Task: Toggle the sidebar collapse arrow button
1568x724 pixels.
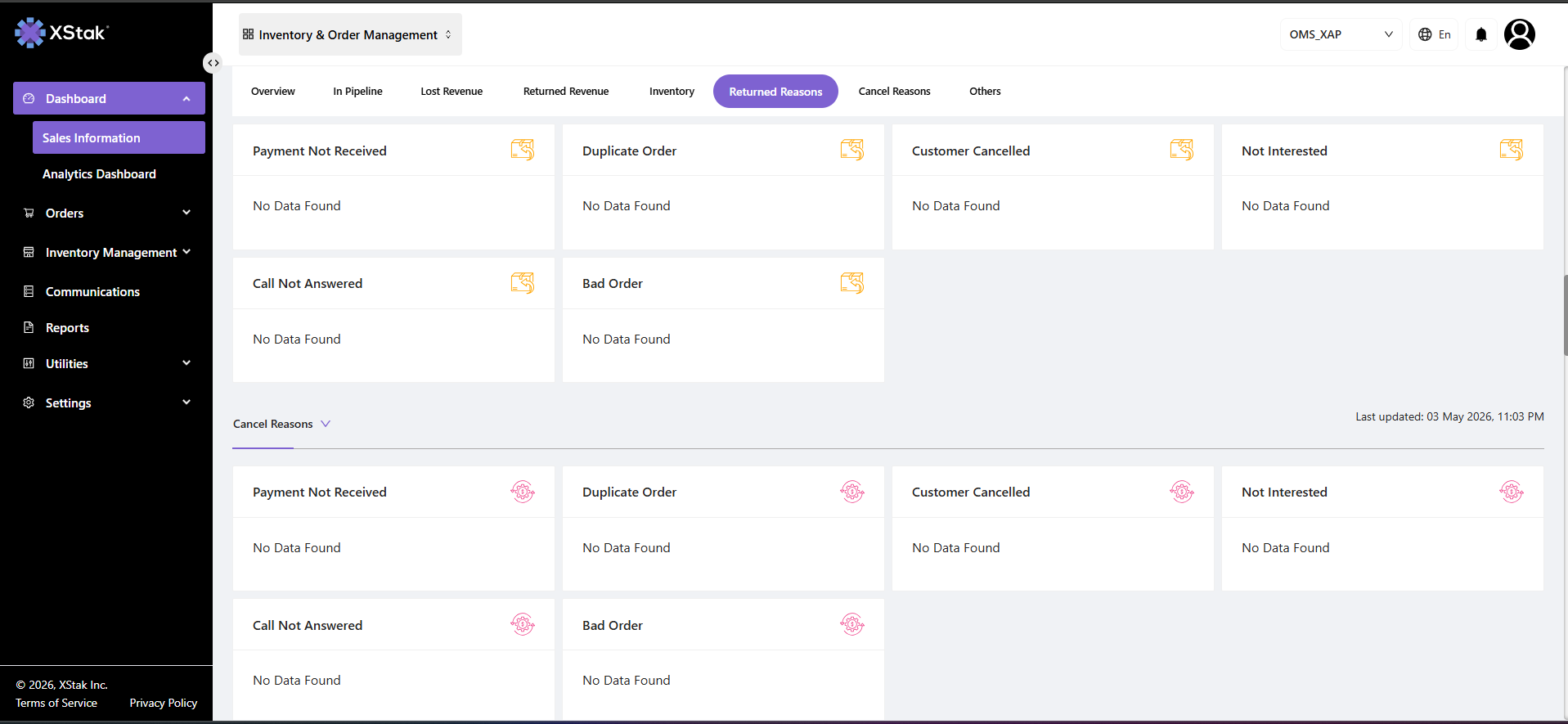Action: click(213, 63)
